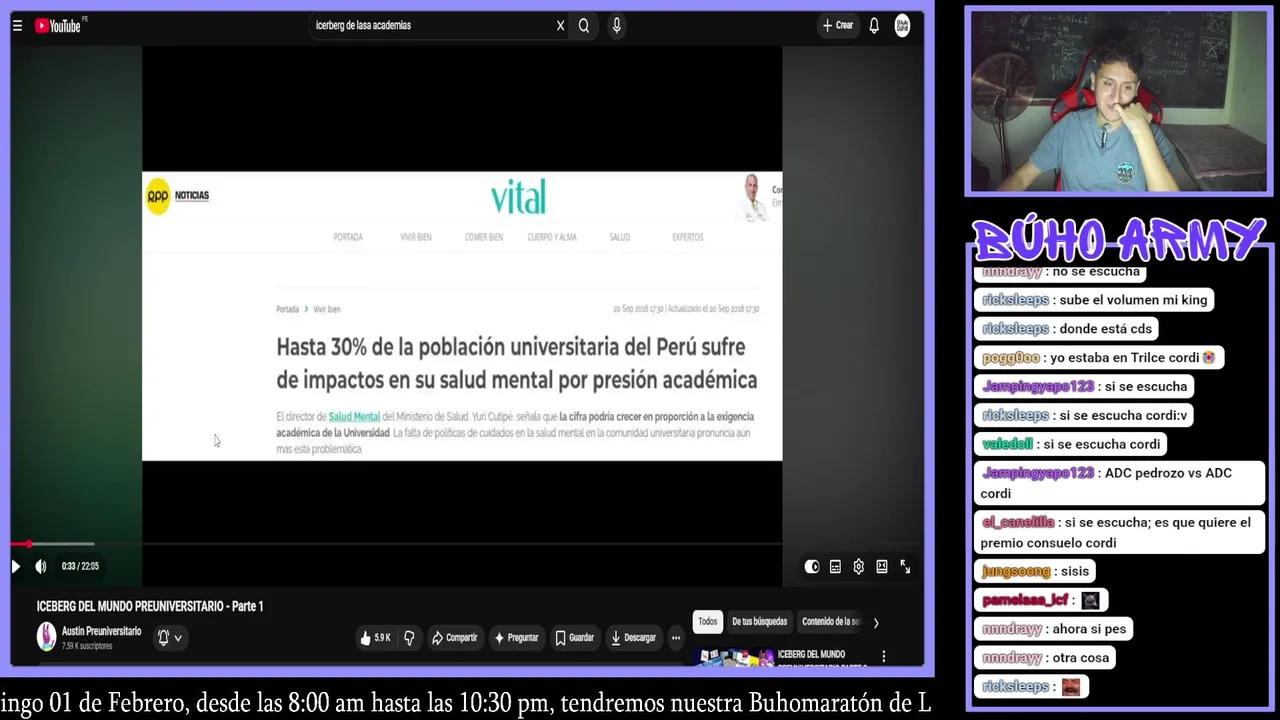1280x720 pixels.
Task: Click Preguntar ask button
Action: click(516, 638)
